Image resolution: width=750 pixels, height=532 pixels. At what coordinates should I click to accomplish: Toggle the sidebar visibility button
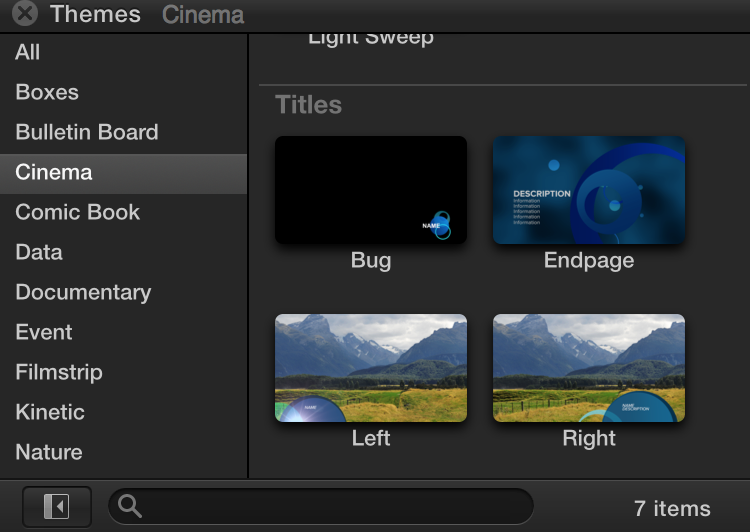click(56, 507)
